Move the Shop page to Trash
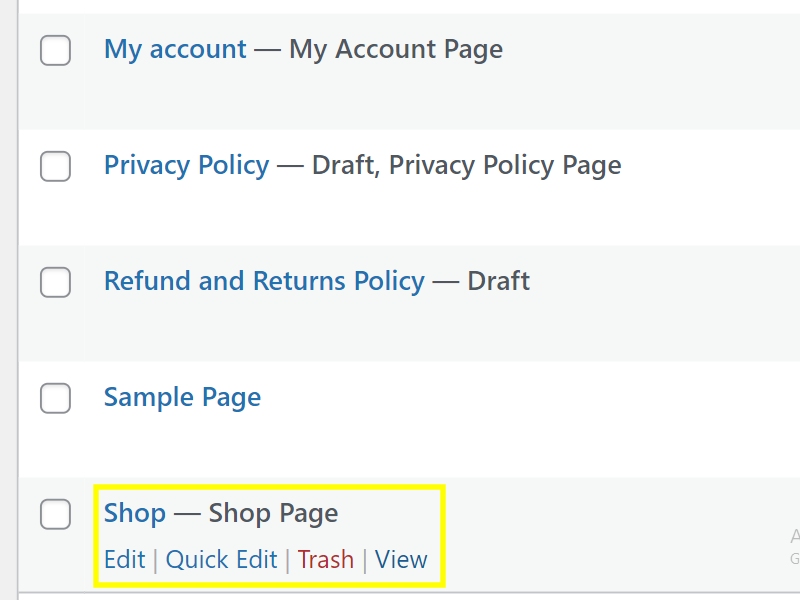800x600 pixels. (325, 559)
